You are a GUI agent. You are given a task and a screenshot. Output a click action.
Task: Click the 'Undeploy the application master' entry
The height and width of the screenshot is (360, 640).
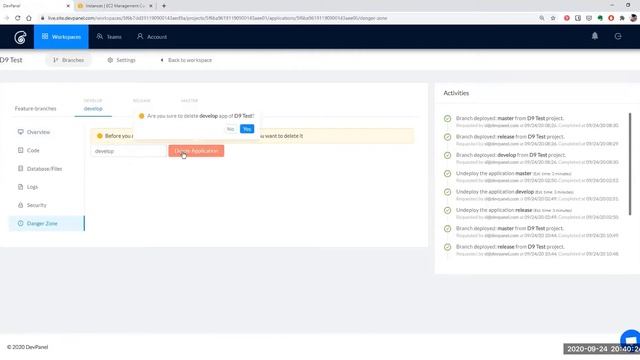click(537, 177)
